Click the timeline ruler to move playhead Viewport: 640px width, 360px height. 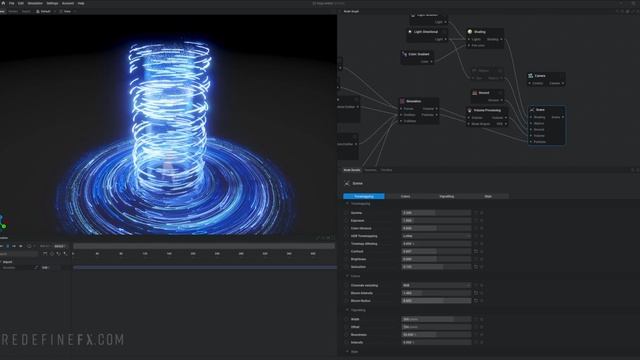click(x=204, y=253)
